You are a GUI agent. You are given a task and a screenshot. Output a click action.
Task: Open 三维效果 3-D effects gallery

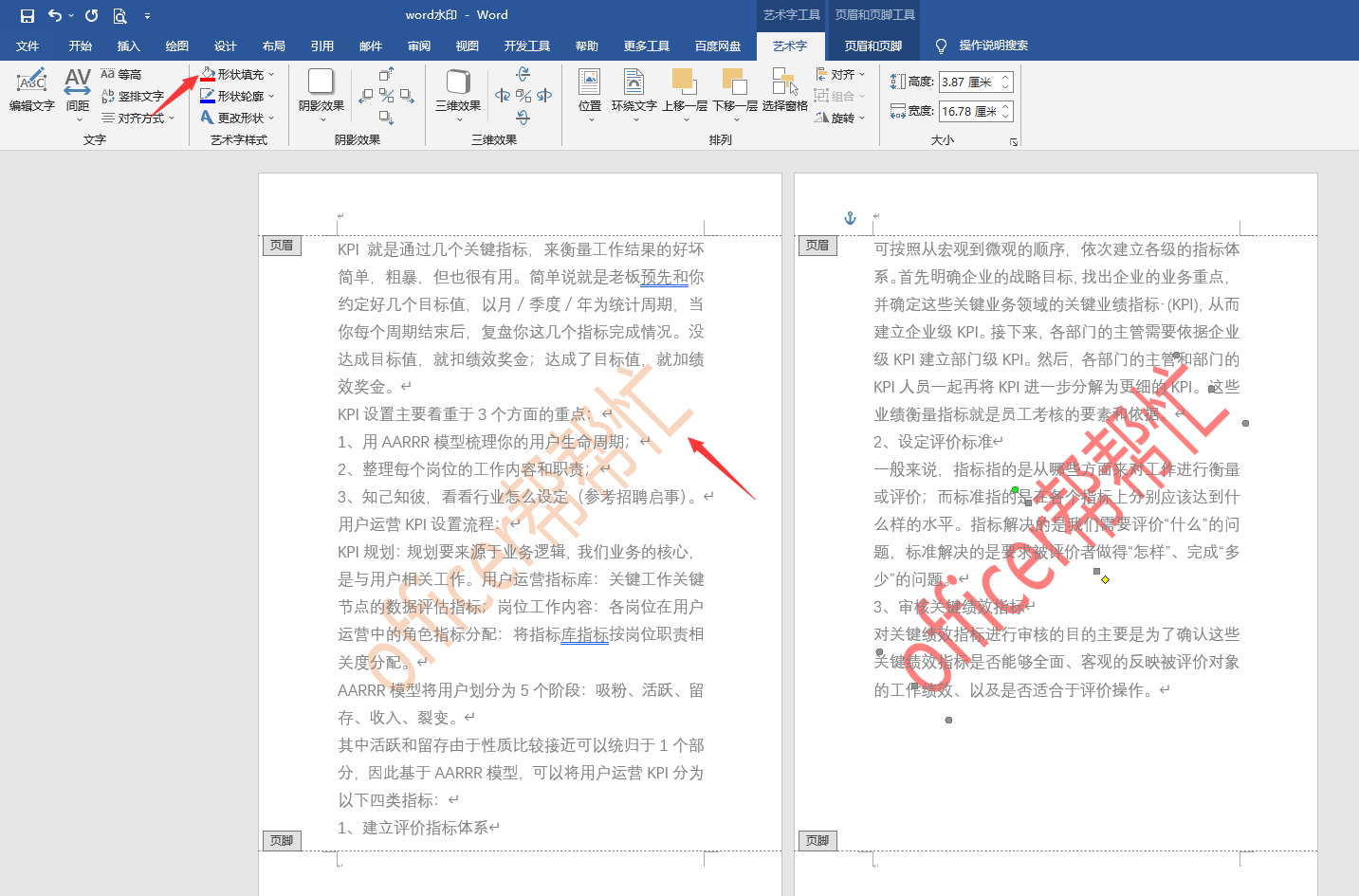(456, 92)
